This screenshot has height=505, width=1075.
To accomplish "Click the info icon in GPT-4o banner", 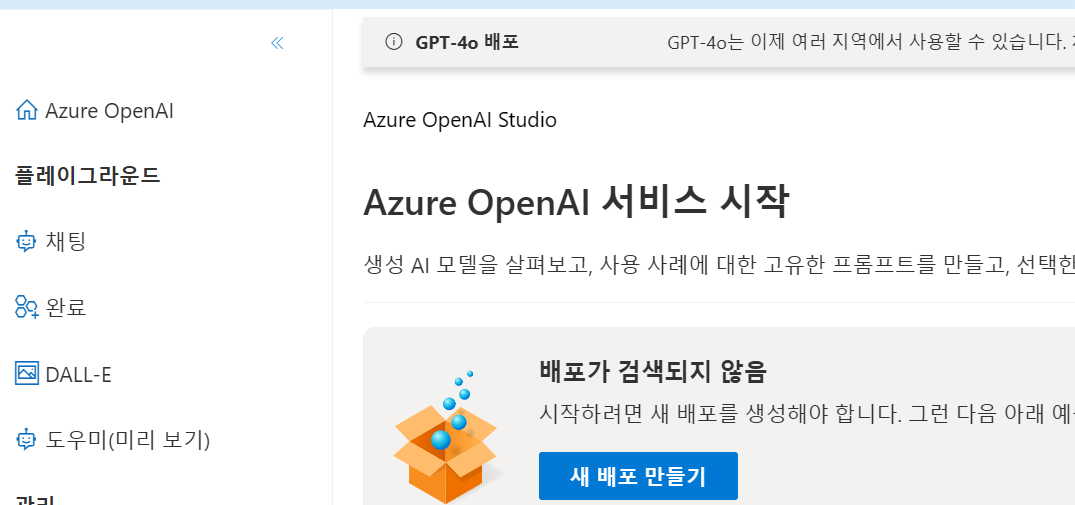I will 394,42.
